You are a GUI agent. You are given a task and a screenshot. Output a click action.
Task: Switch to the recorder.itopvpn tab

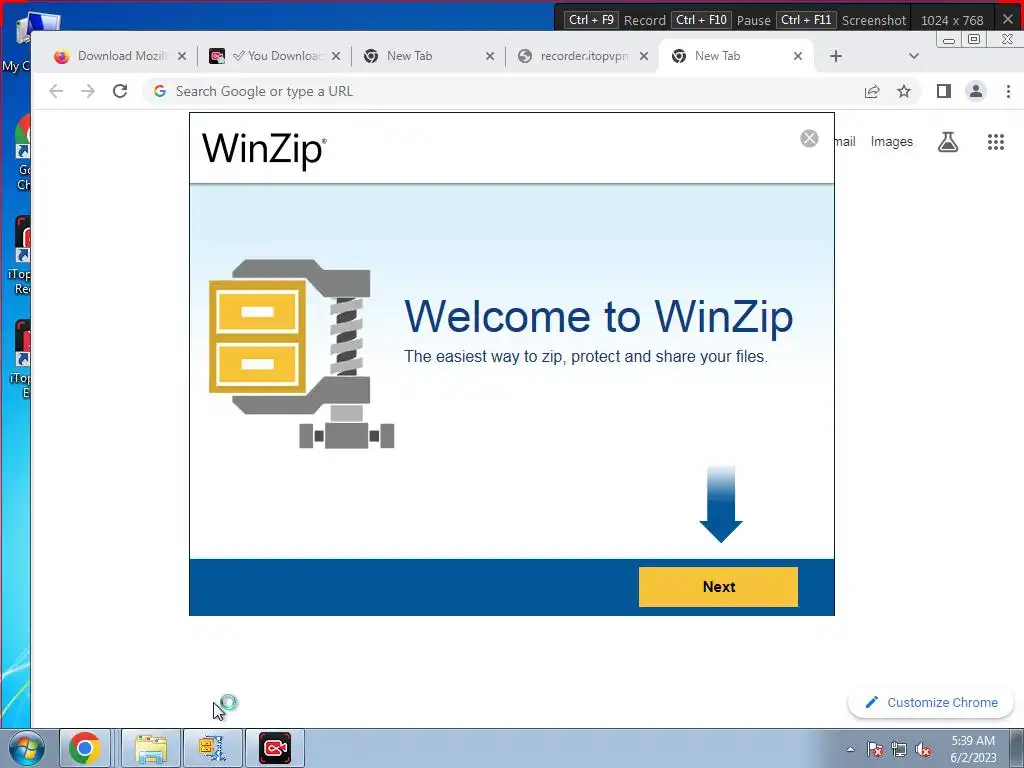click(583, 56)
